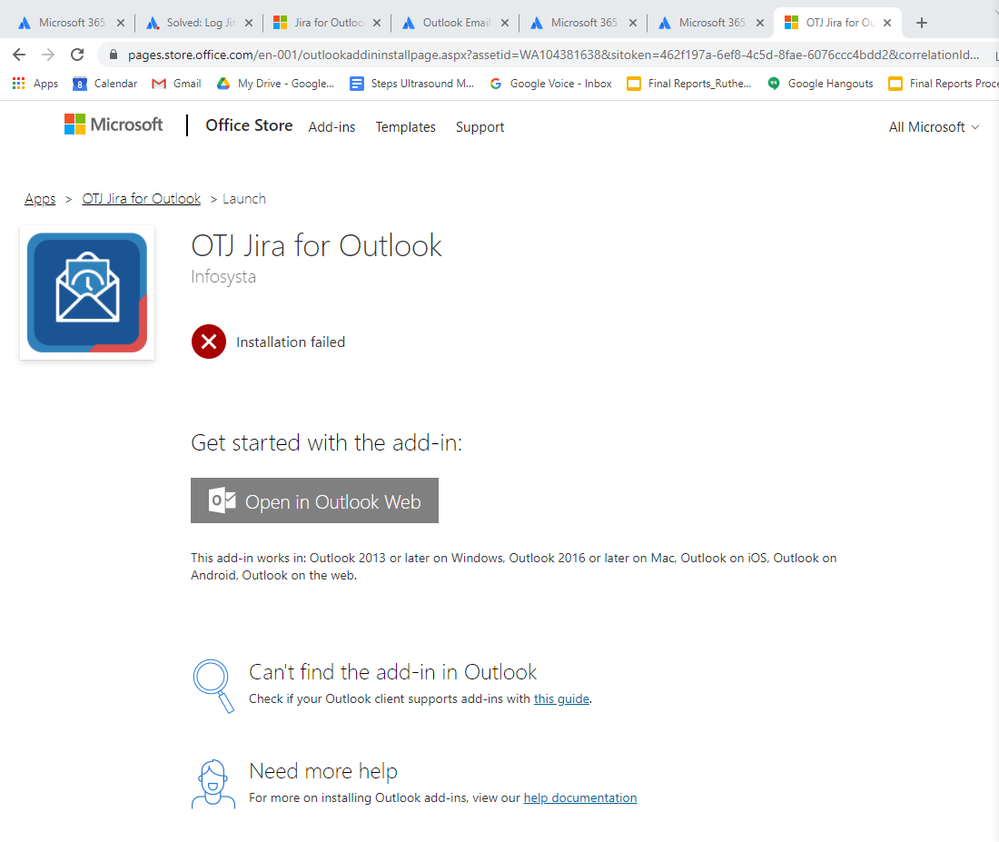Expand the All Microsoft dropdown

pos(932,127)
